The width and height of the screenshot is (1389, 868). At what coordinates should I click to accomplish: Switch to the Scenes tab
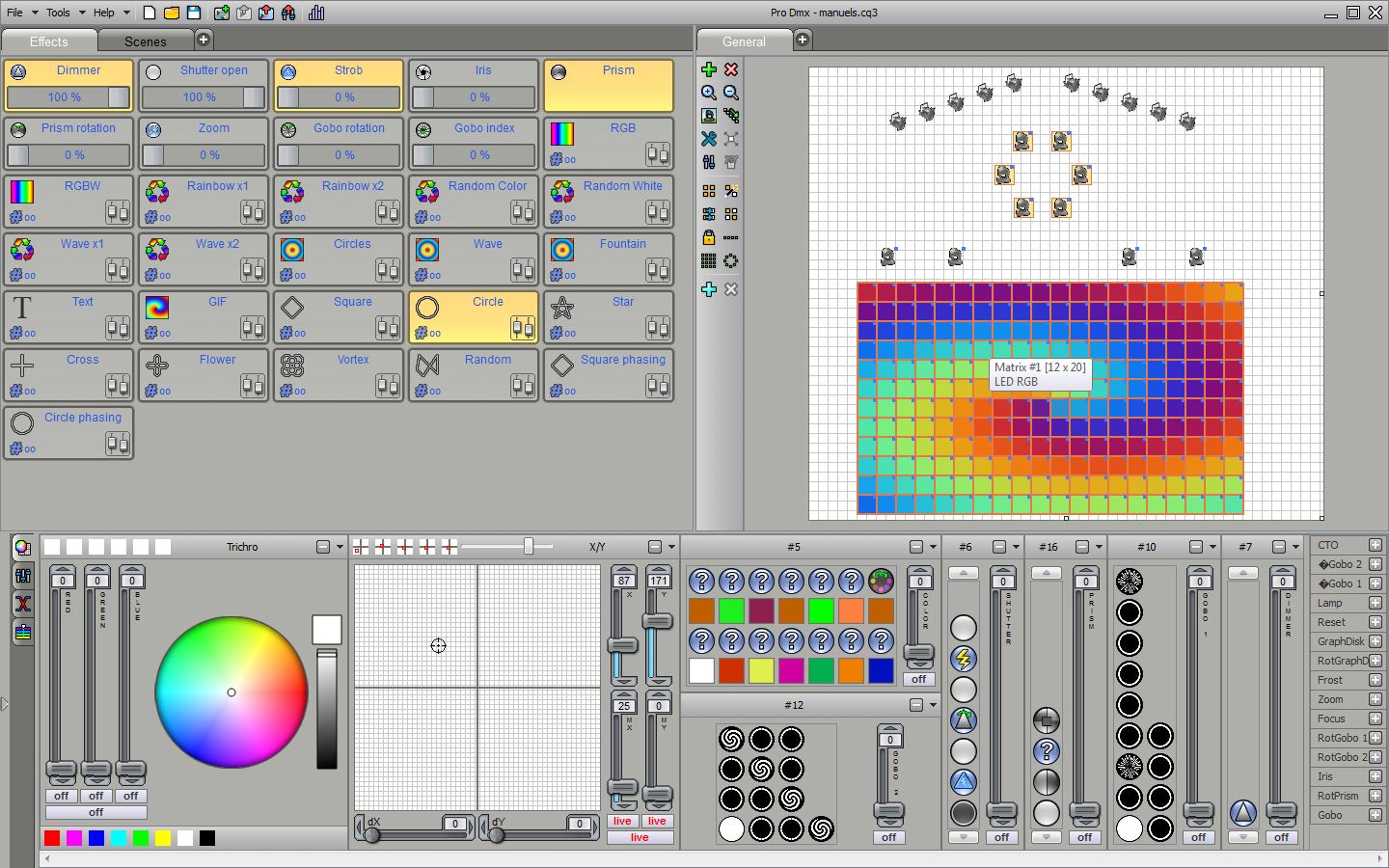[x=146, y=41]
